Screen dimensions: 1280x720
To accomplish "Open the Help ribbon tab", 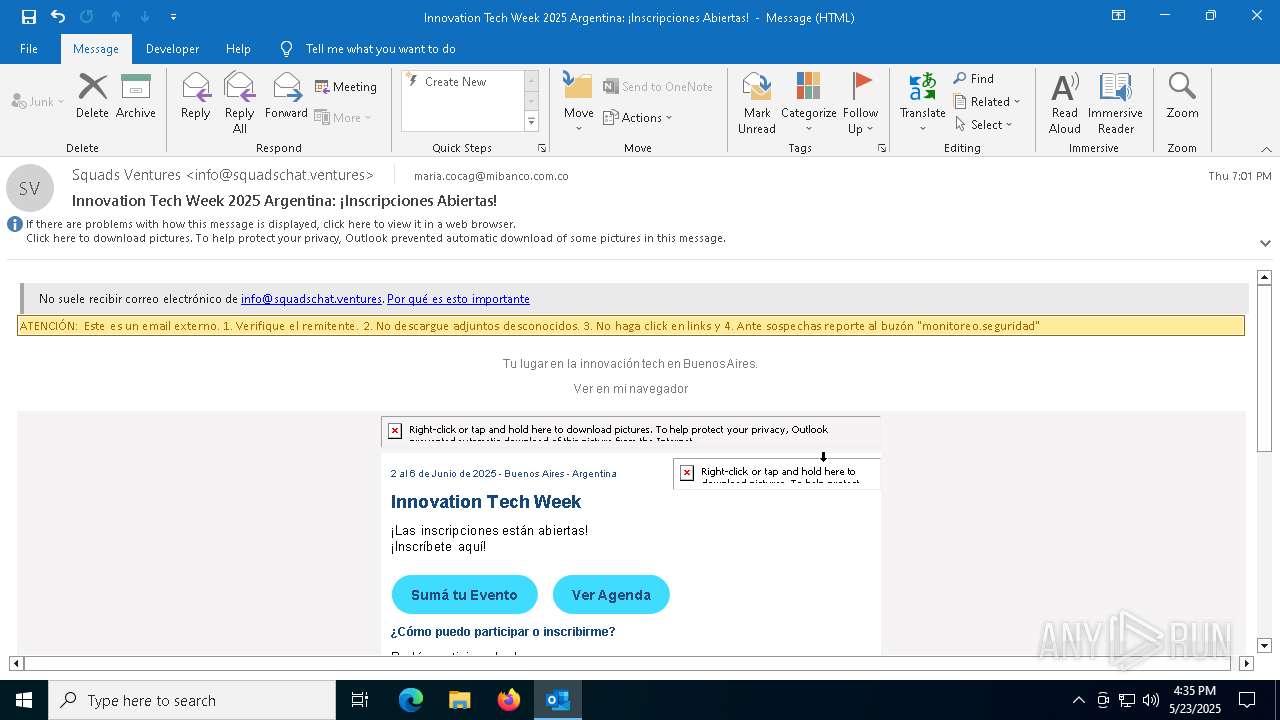I will 238,49.
